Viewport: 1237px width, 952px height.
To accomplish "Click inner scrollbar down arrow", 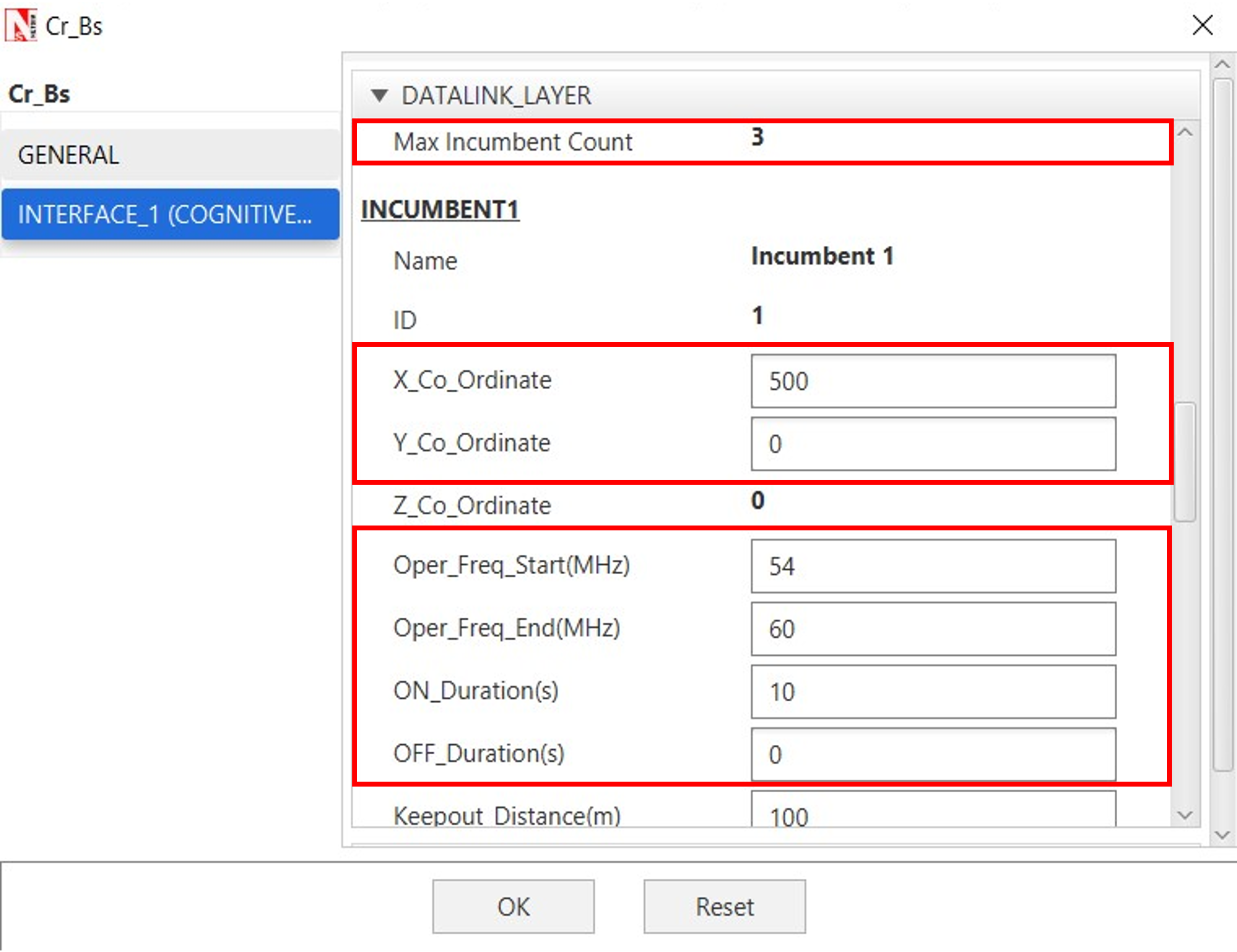I will 1185,815.
